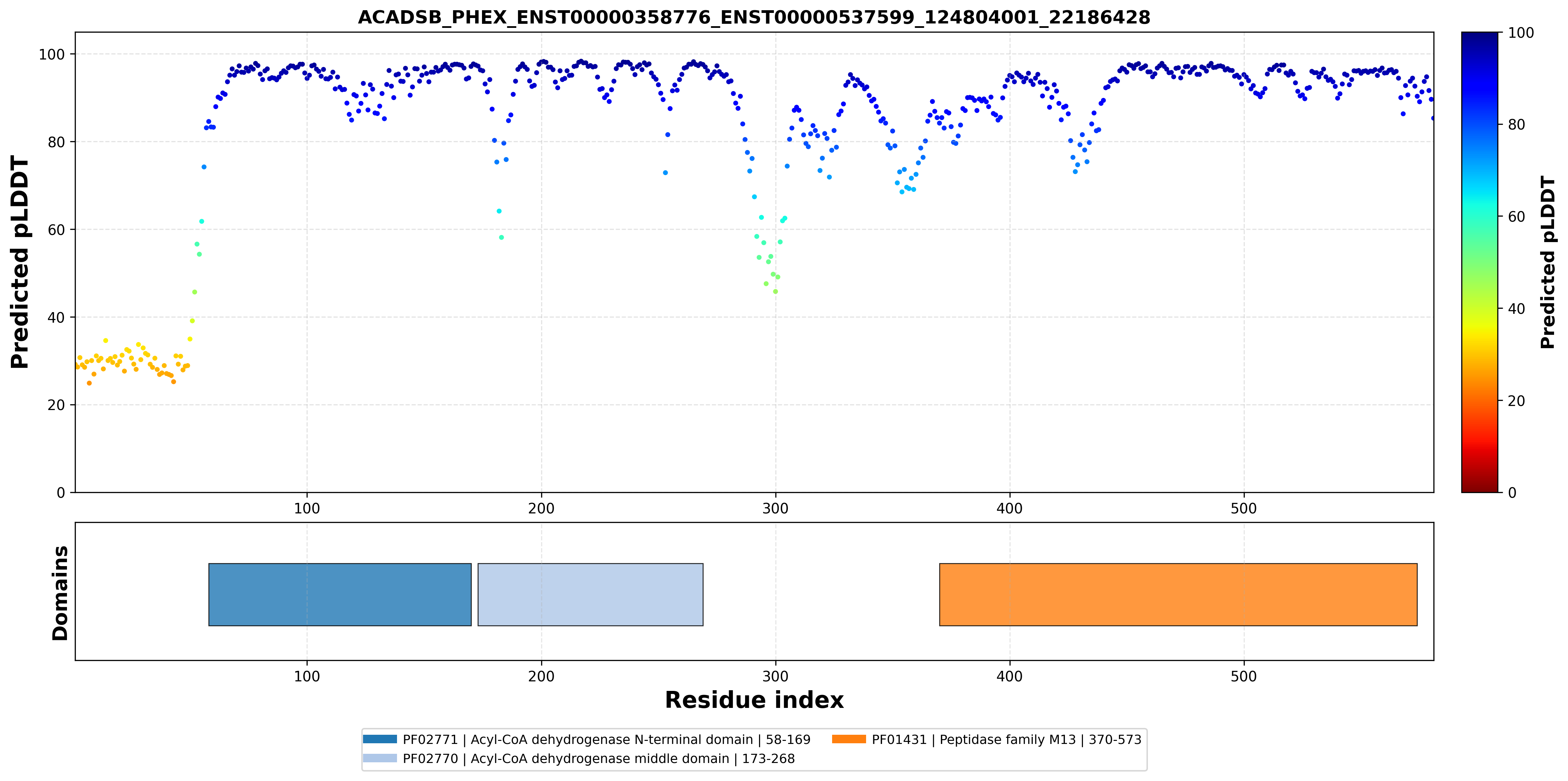The image size is (1568, 781).
Task: Click the 500 tick under the Domains panel
Action: click(x=1244, y=676)
